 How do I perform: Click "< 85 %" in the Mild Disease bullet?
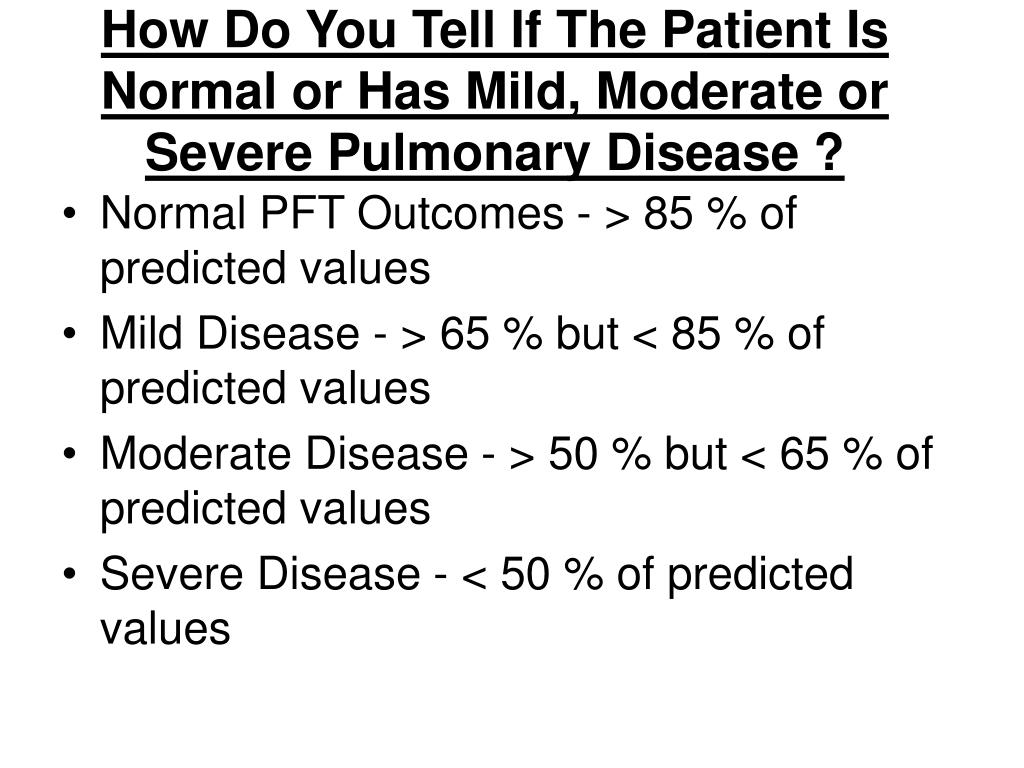(703, 333)
